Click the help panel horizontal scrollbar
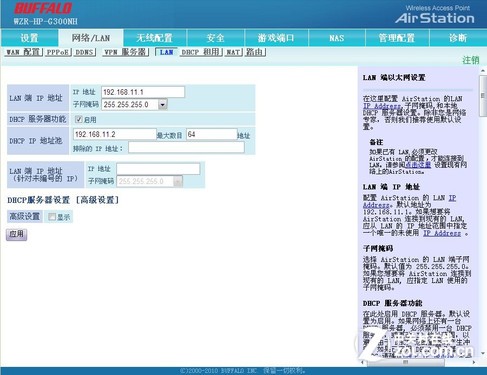The image size is (487, 375). [x=406, y=362]
